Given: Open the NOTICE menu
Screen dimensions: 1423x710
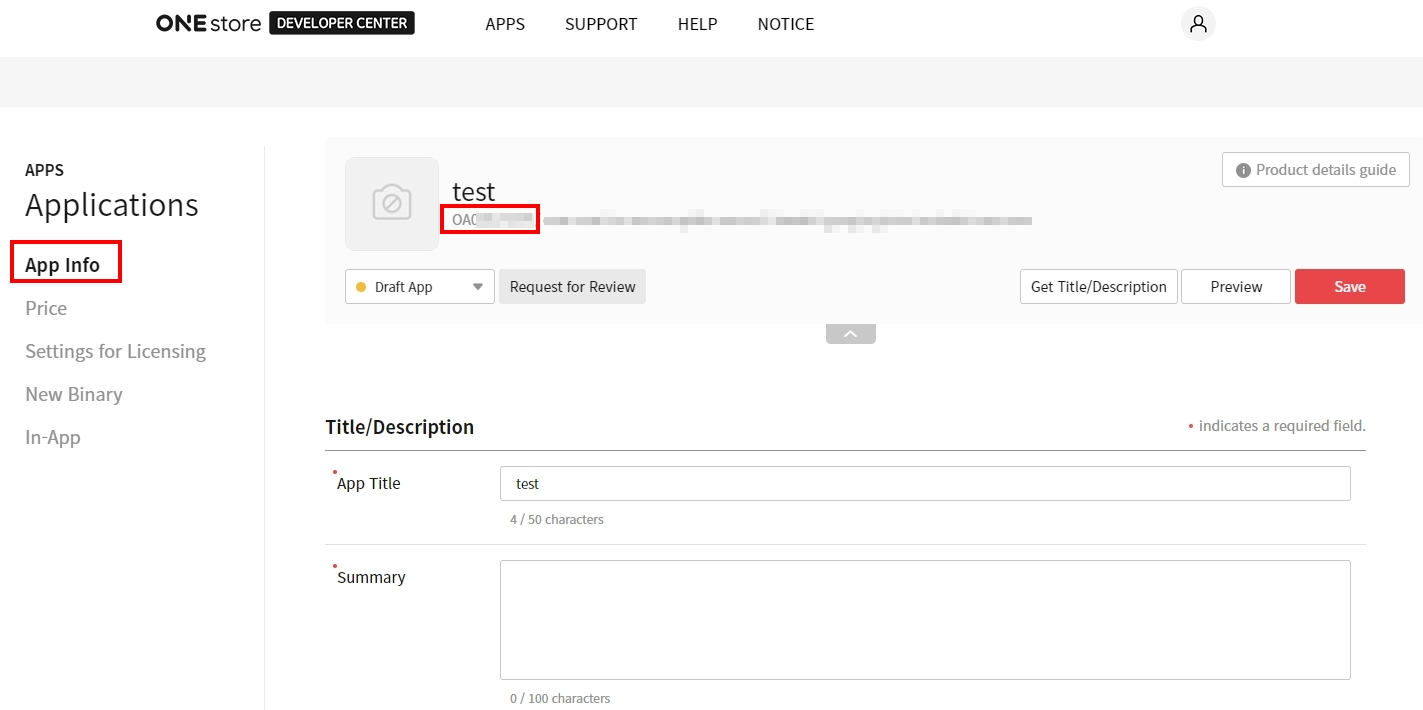Looking at the screenshot, I should [785, 24].
